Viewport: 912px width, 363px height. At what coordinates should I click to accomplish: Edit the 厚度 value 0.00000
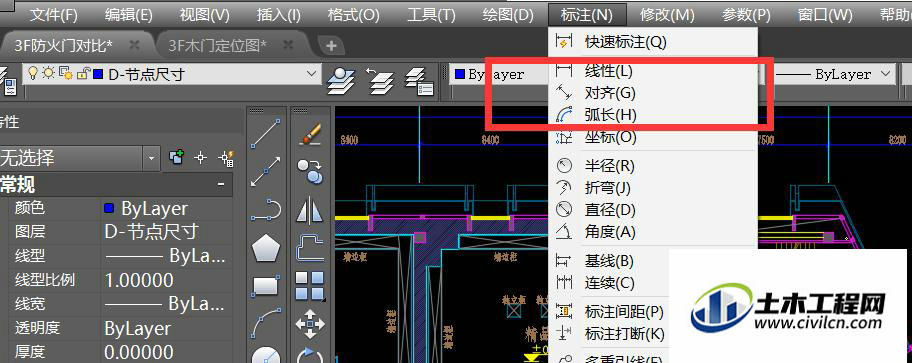[168, 353]
